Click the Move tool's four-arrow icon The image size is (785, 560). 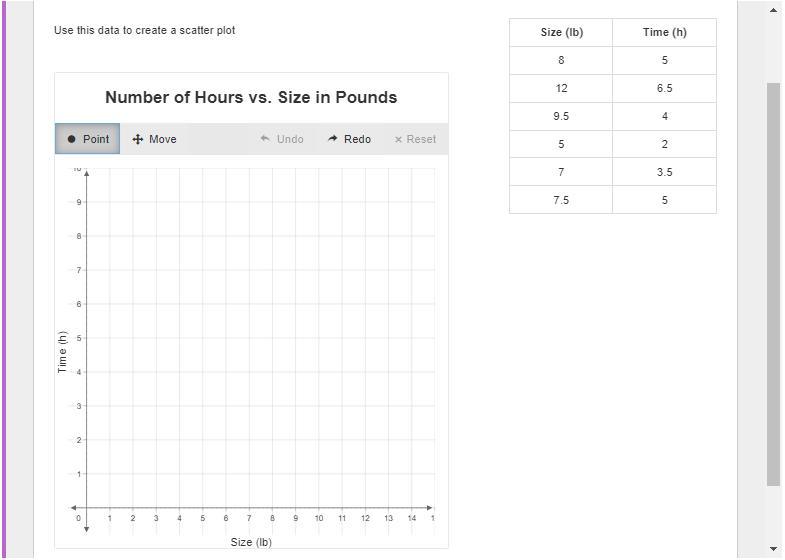click(138, 139)
